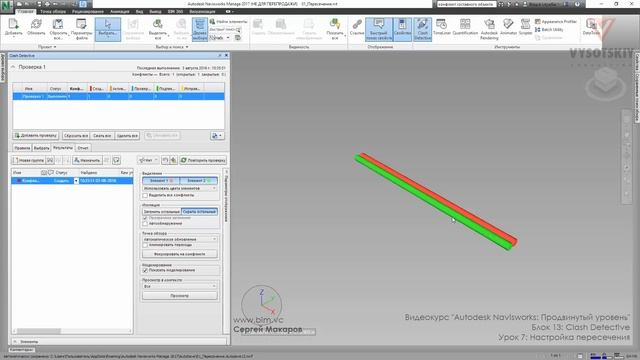Open the Рецензирование ribbon tab
This screenshot has width=640, height=360.
(x=88, y=11)
